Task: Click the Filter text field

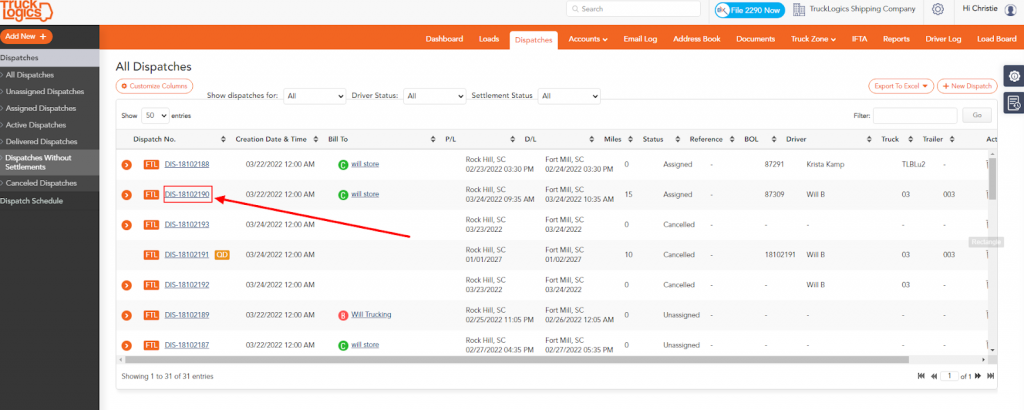Action: click(915, 115)
